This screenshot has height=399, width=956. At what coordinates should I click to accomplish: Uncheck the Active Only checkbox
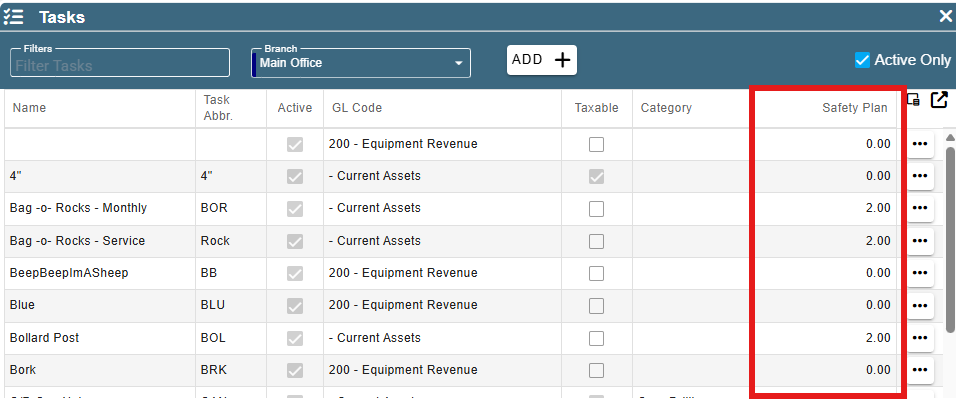(x=862, y=60)
